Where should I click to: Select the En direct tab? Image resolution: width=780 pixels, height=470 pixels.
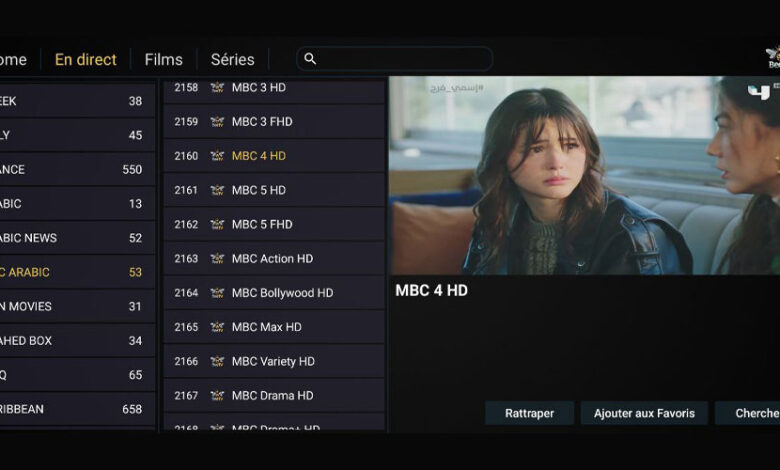(86, 60)
